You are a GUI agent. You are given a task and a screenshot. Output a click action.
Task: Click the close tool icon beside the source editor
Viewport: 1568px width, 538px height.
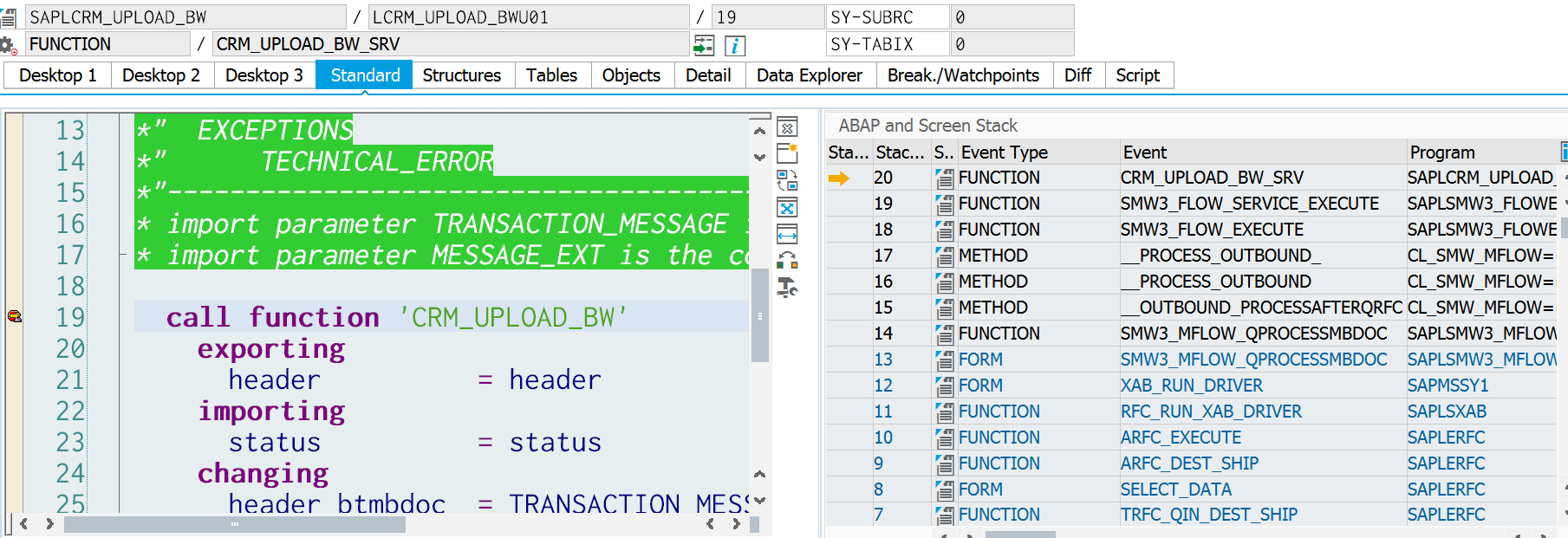tap(787, 128)
